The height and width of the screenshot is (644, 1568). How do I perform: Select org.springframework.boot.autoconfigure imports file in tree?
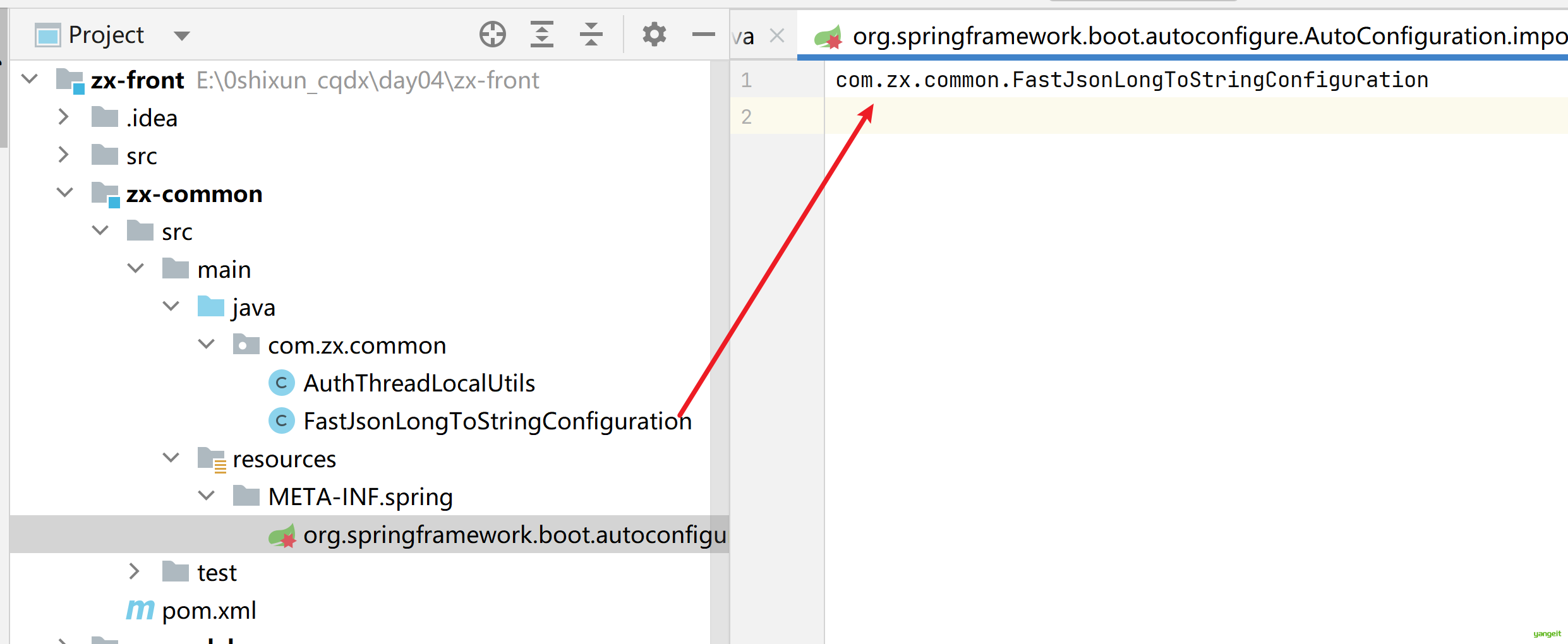pos(370,534)
